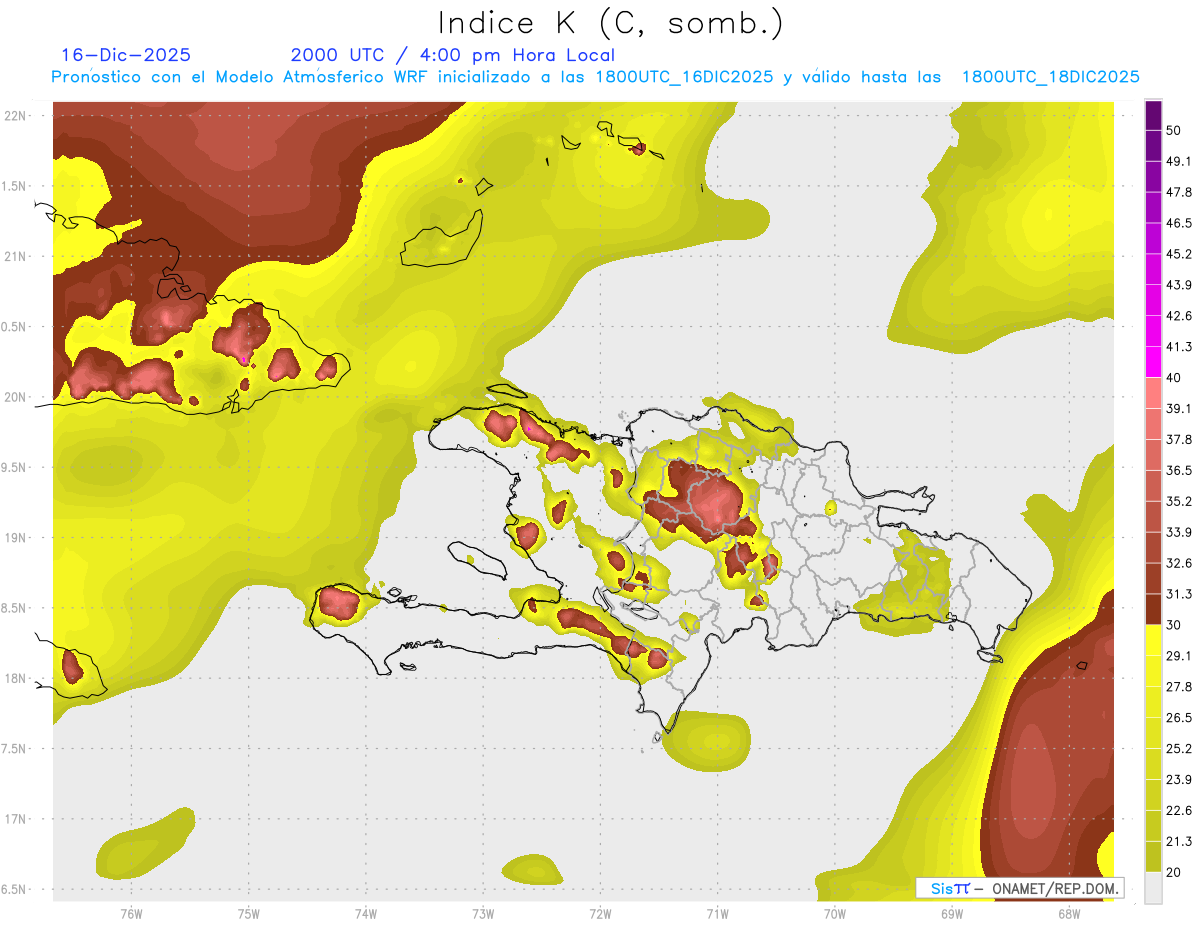The width and height of the screenshot is (1200, 927).
Task: Click the '73W' longitude label
Action: pyautogui.click(x=482, y=914)
